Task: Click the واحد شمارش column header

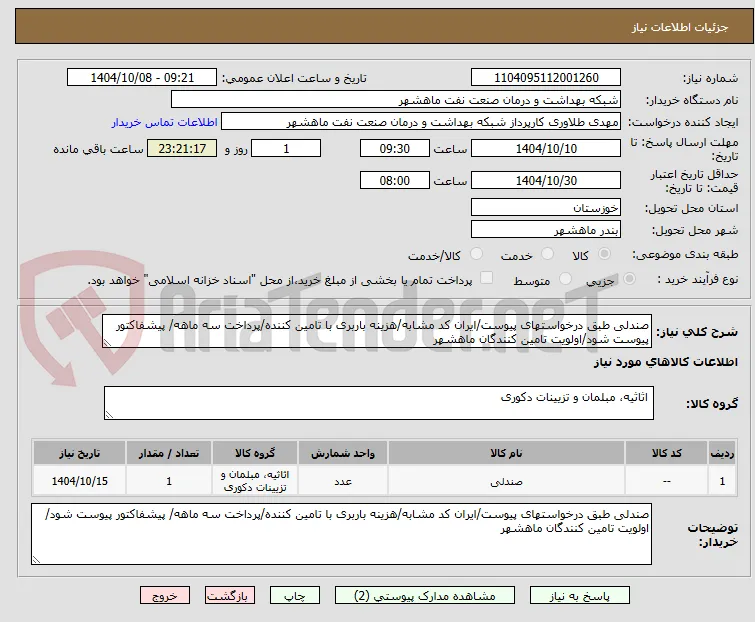Action: [343, 453]
